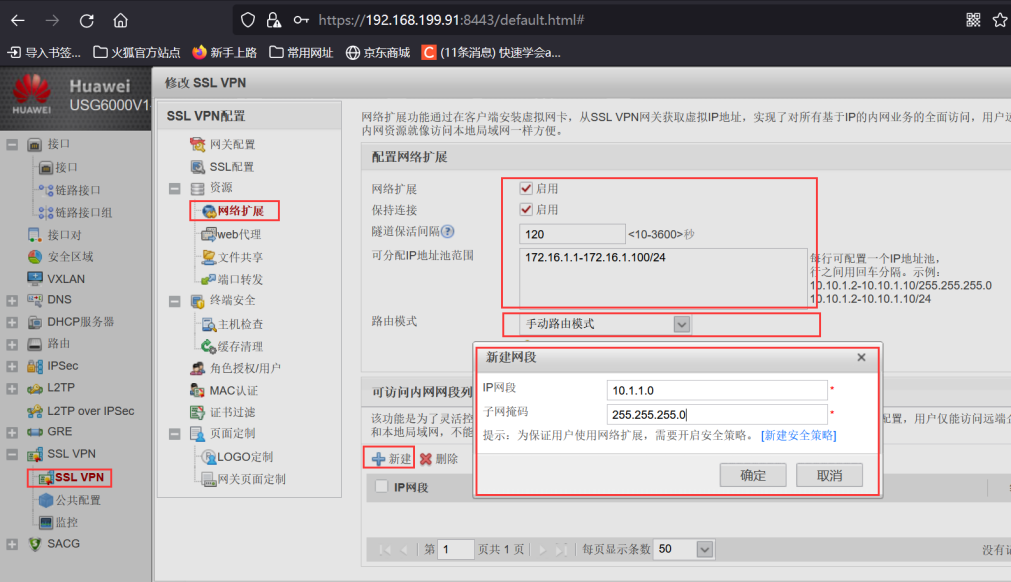The image size is (1011, 582).
Task: Open 公共配置 under SSL VPN
Action: coord(78,500)
